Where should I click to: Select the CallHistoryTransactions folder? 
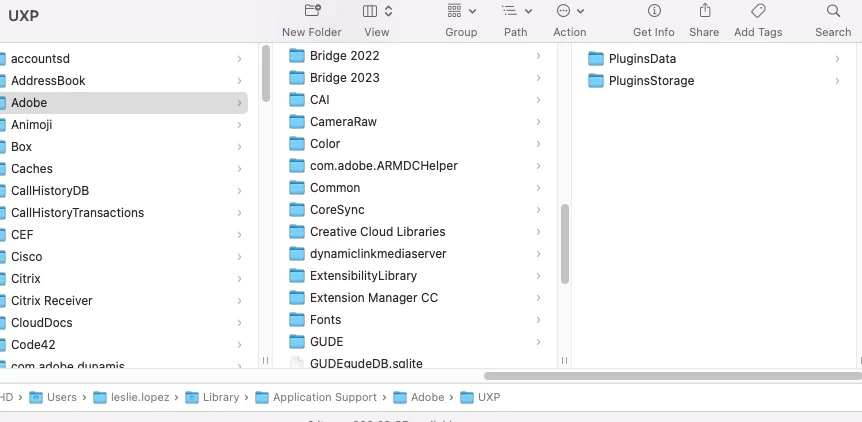pos(124,213)
